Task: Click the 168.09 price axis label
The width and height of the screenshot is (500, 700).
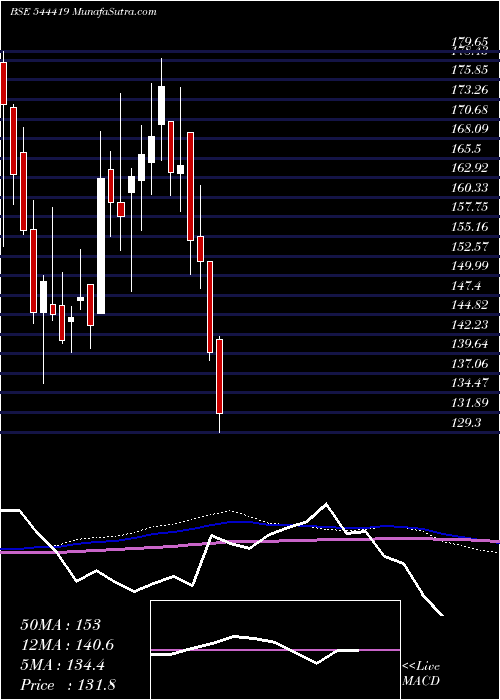Action: (469, 129)
